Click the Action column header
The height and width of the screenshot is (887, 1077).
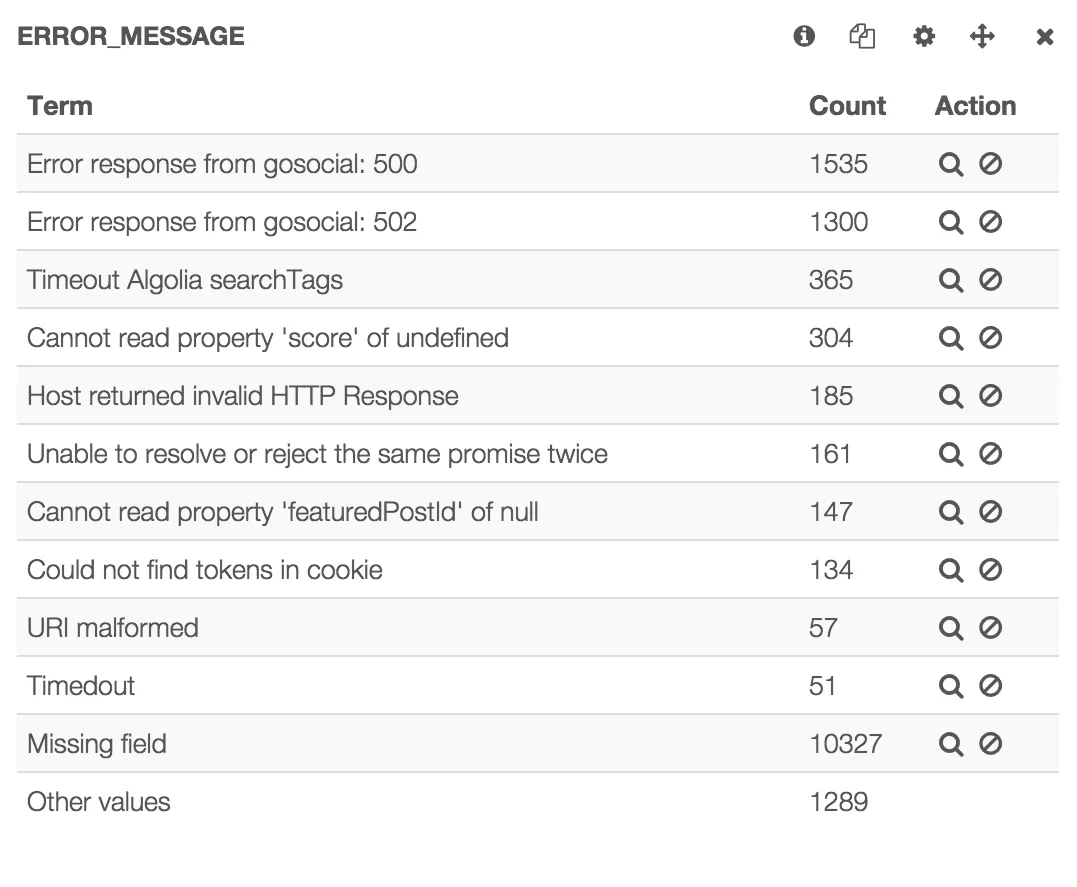[x=975, y=106]
